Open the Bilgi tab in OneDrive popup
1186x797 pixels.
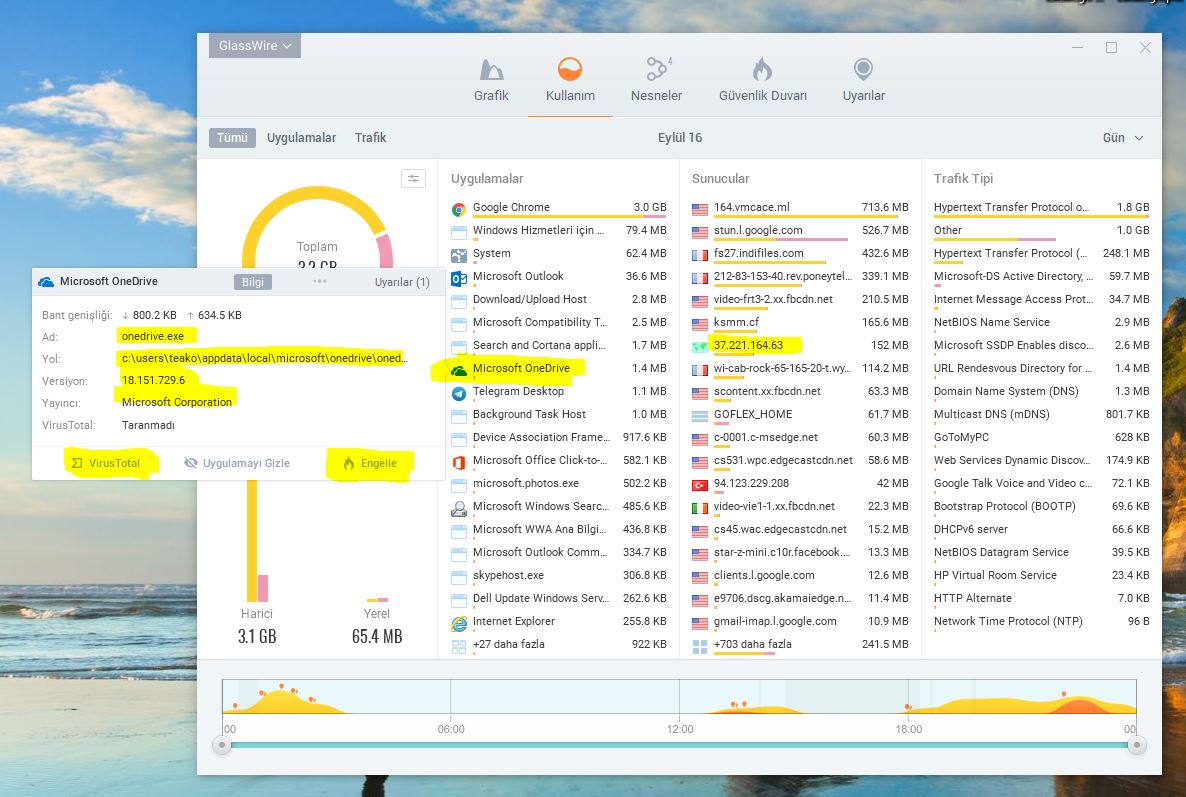(253, 282)
